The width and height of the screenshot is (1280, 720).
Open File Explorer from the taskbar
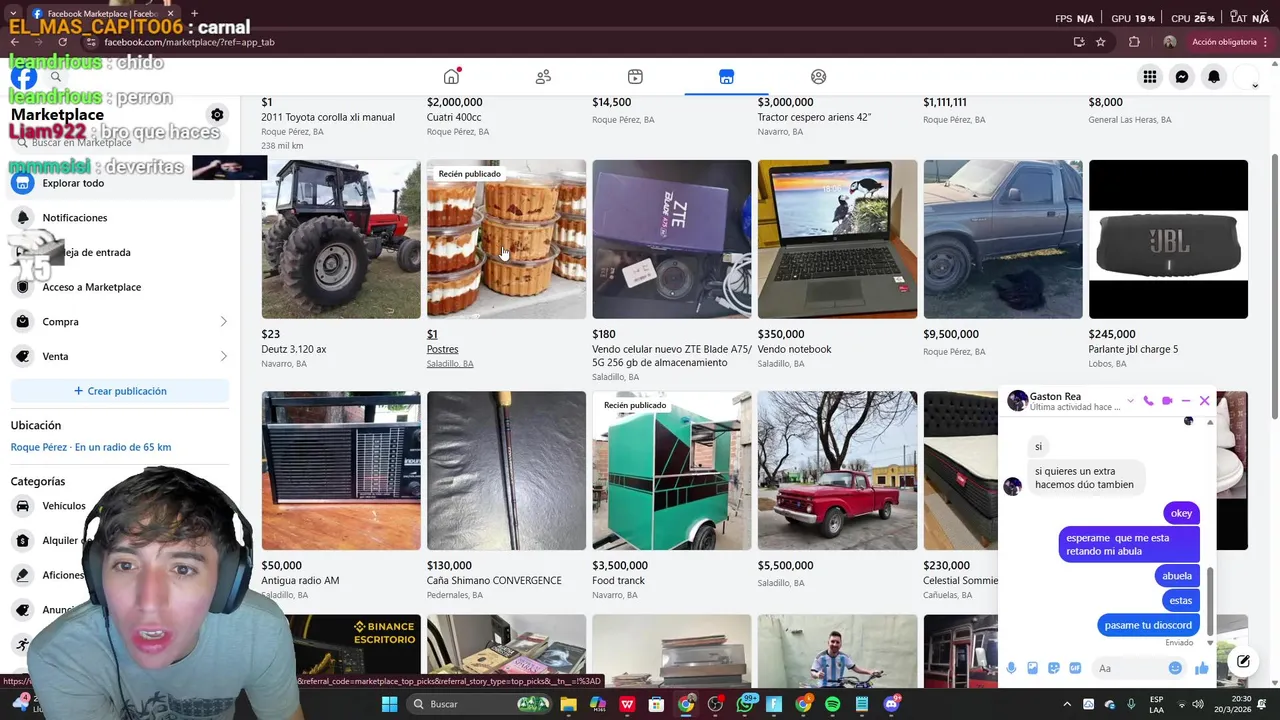click(x=569, y=704)
